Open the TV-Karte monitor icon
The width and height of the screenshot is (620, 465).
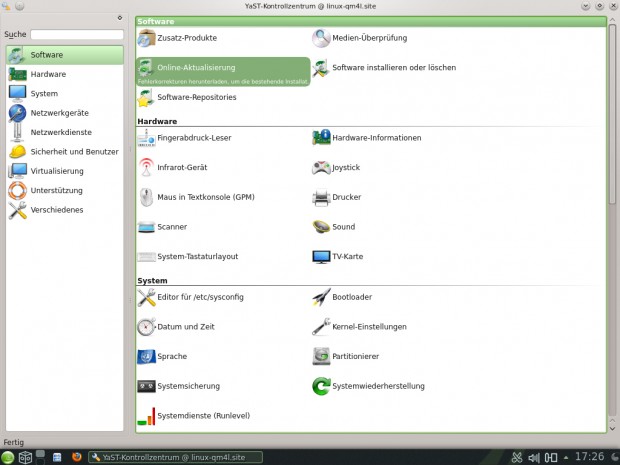[321, 257]
